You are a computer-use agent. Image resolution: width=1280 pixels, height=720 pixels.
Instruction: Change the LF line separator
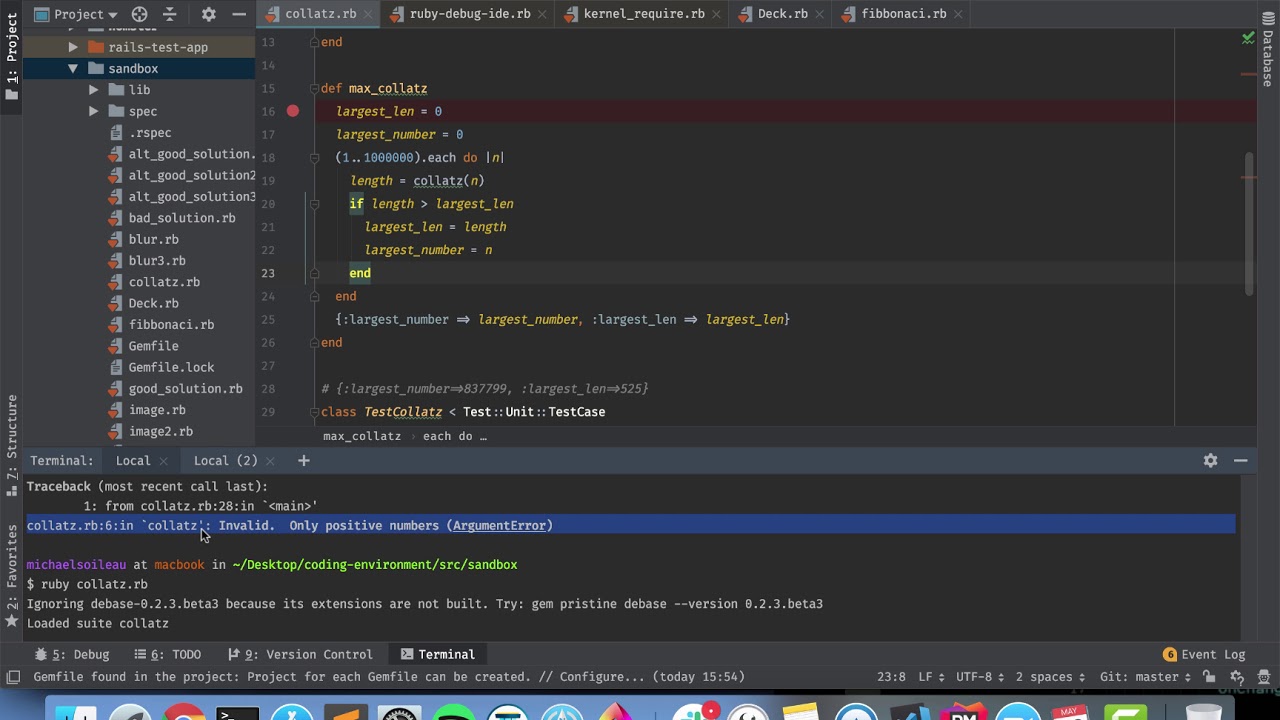(x=931, y=677)
